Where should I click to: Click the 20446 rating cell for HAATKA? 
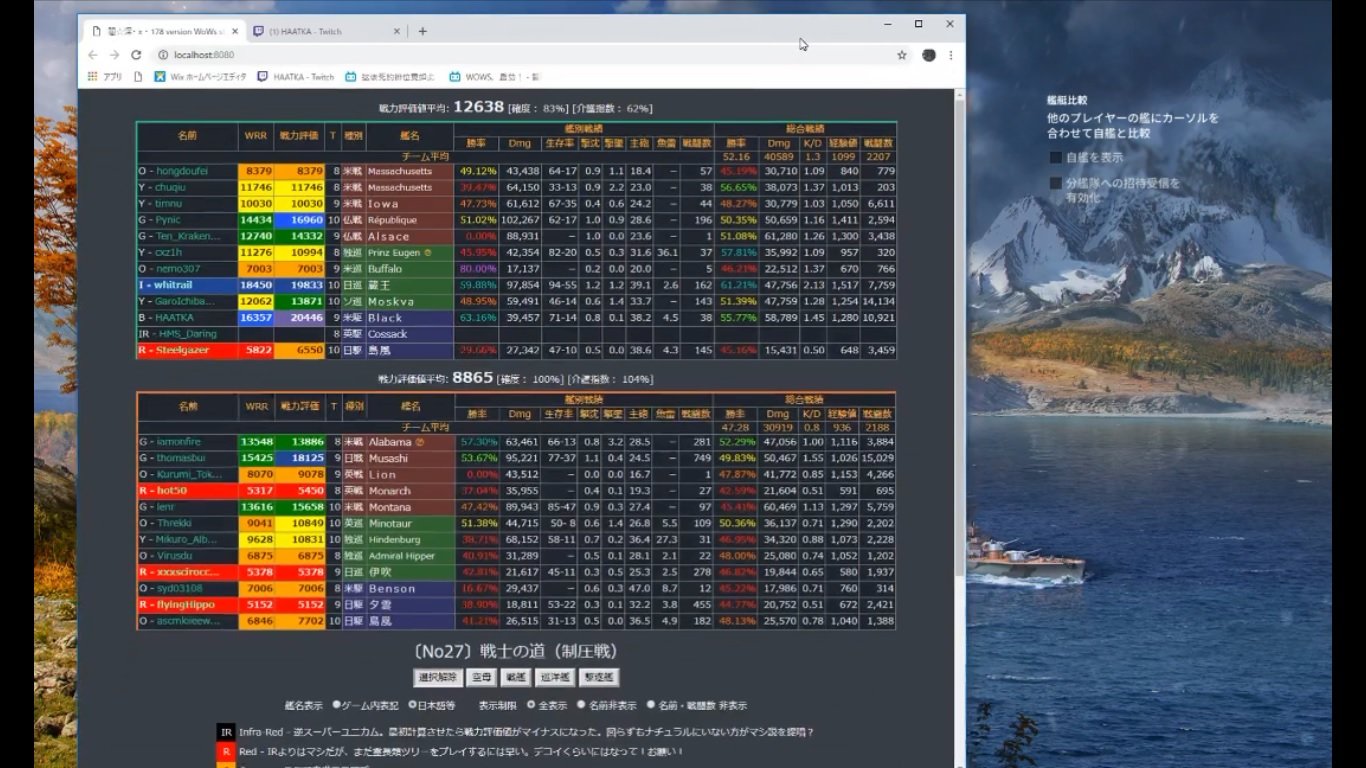point(300,318)
